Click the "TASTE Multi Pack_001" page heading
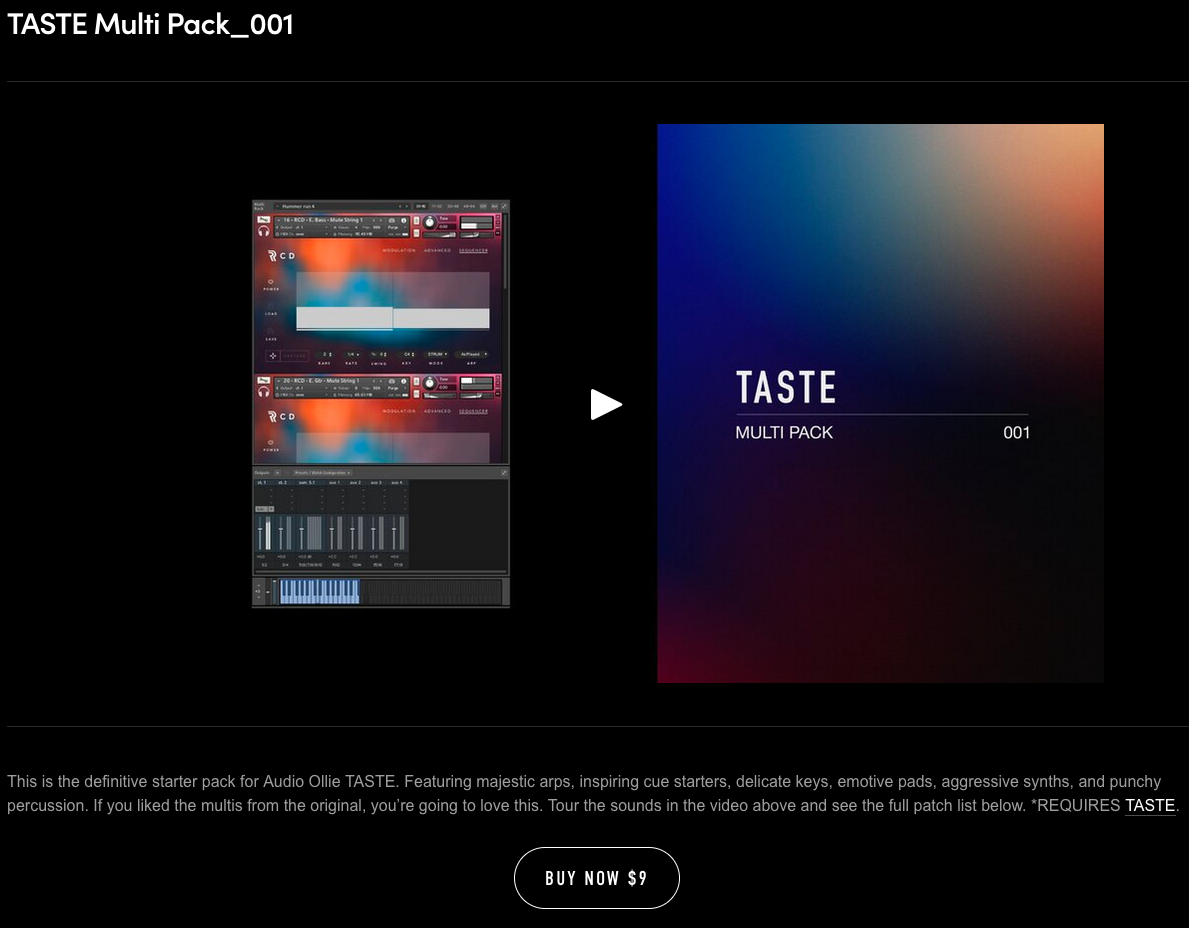 pos(150,24)
